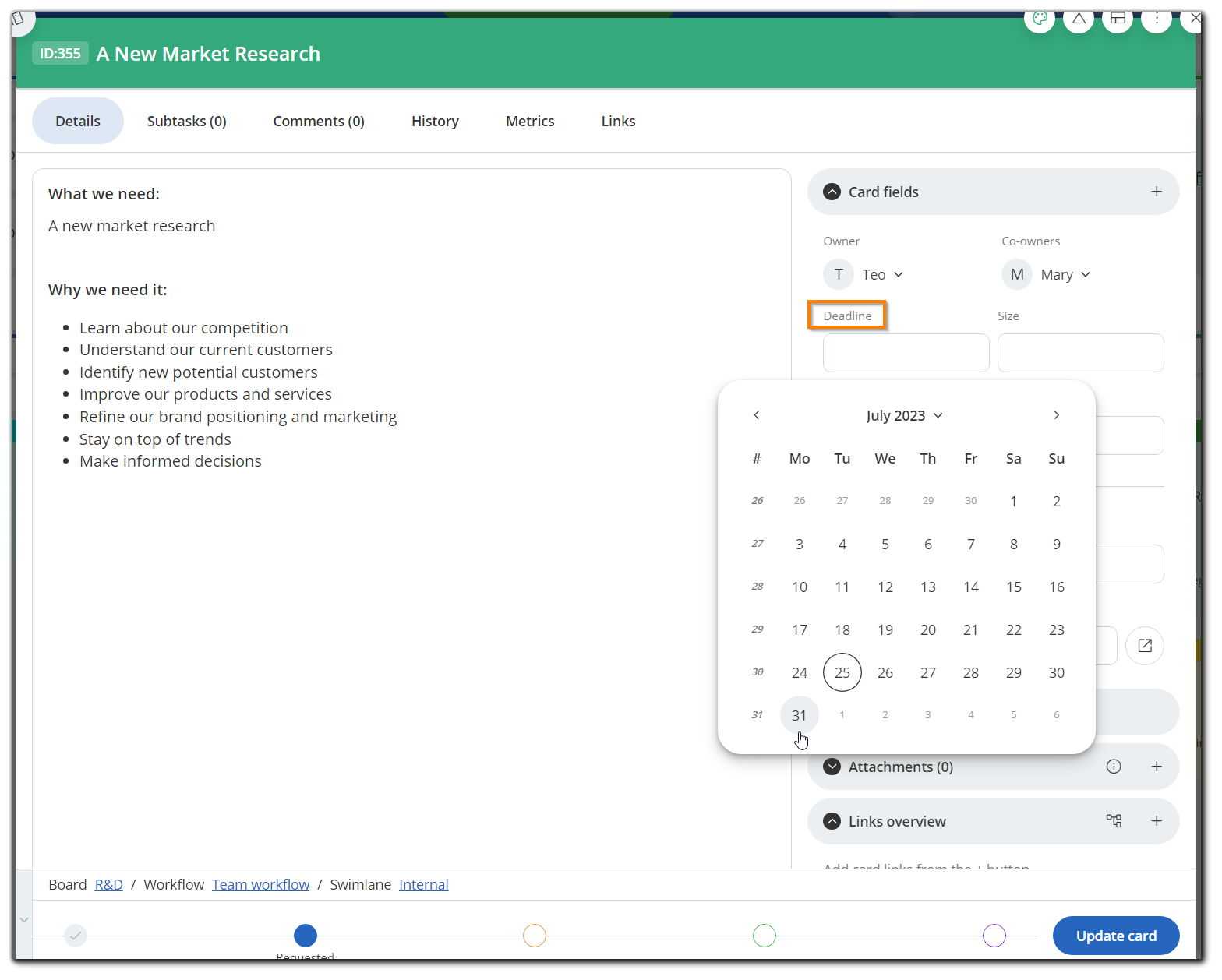The width and height of the screenshot is (1222, 980).
Task: Open the card layout template icon
Action: click(1118, 19)
